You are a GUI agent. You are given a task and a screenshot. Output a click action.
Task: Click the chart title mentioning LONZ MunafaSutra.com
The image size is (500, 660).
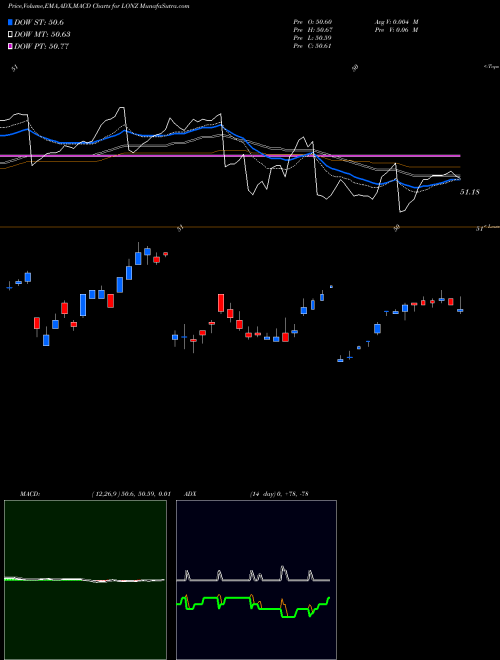pos(98,6)
